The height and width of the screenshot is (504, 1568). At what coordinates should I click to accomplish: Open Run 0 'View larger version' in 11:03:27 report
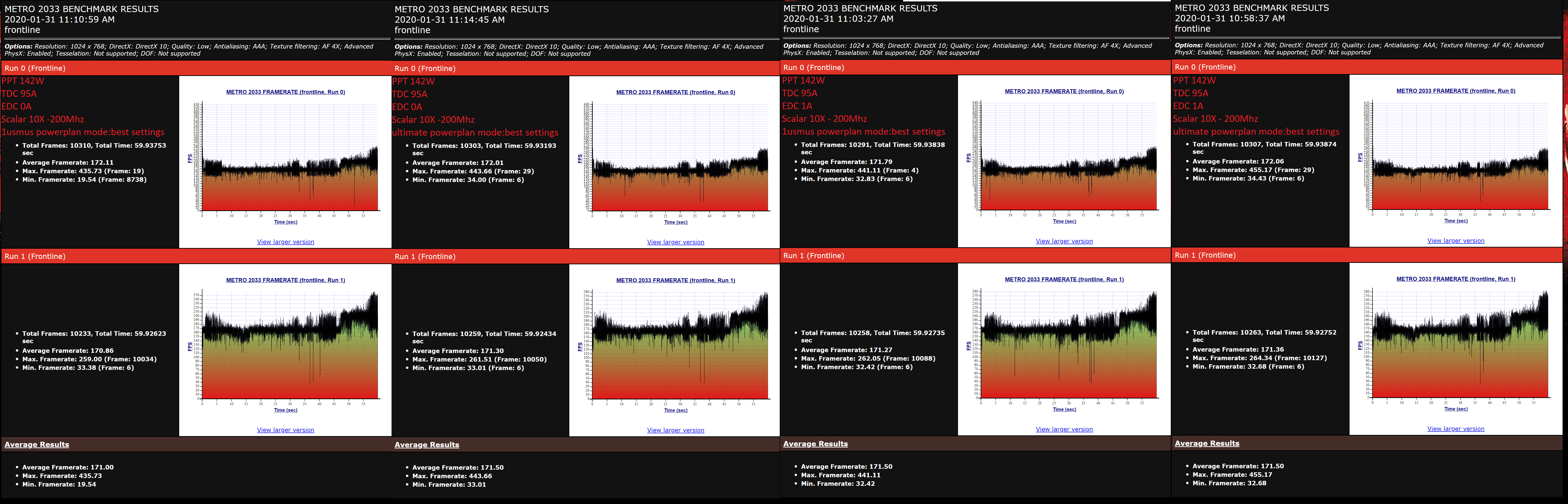point(1064,241)
